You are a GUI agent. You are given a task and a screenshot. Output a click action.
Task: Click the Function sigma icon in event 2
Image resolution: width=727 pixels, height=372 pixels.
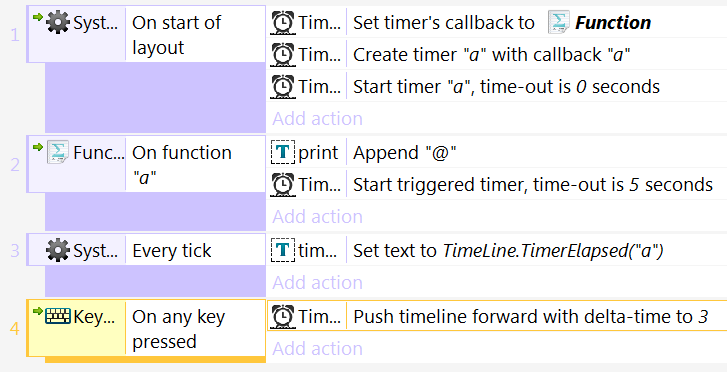pos(58,152)
